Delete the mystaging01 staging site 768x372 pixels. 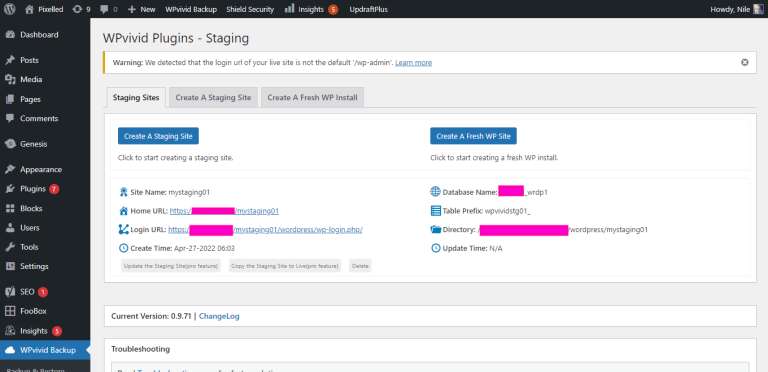tap(360, 266)
